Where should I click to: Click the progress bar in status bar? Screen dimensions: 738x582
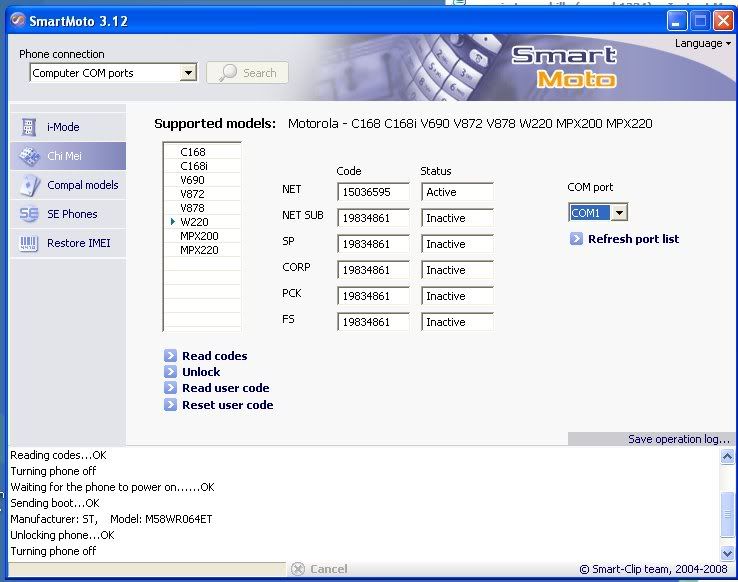147,569
